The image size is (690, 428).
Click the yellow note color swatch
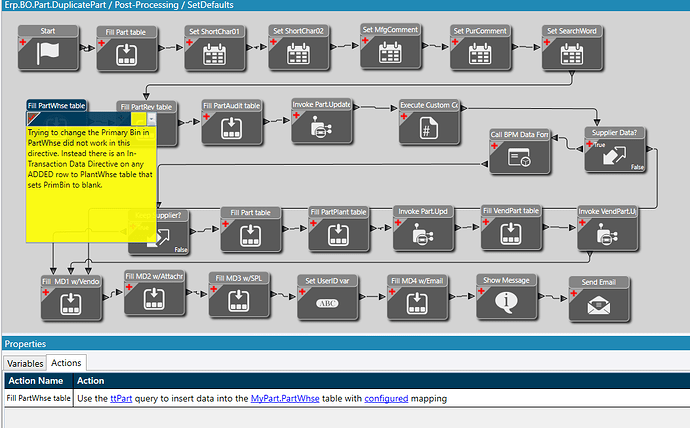pyautogui.click(x=139, y=118)
